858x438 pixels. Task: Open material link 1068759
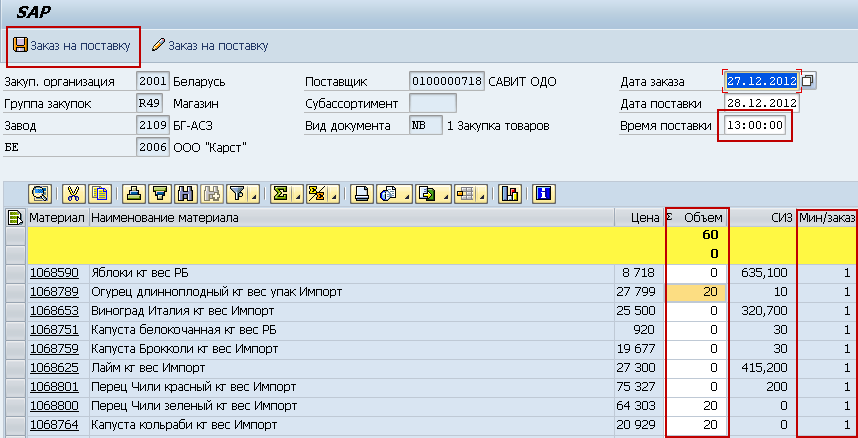coord(54,349)
